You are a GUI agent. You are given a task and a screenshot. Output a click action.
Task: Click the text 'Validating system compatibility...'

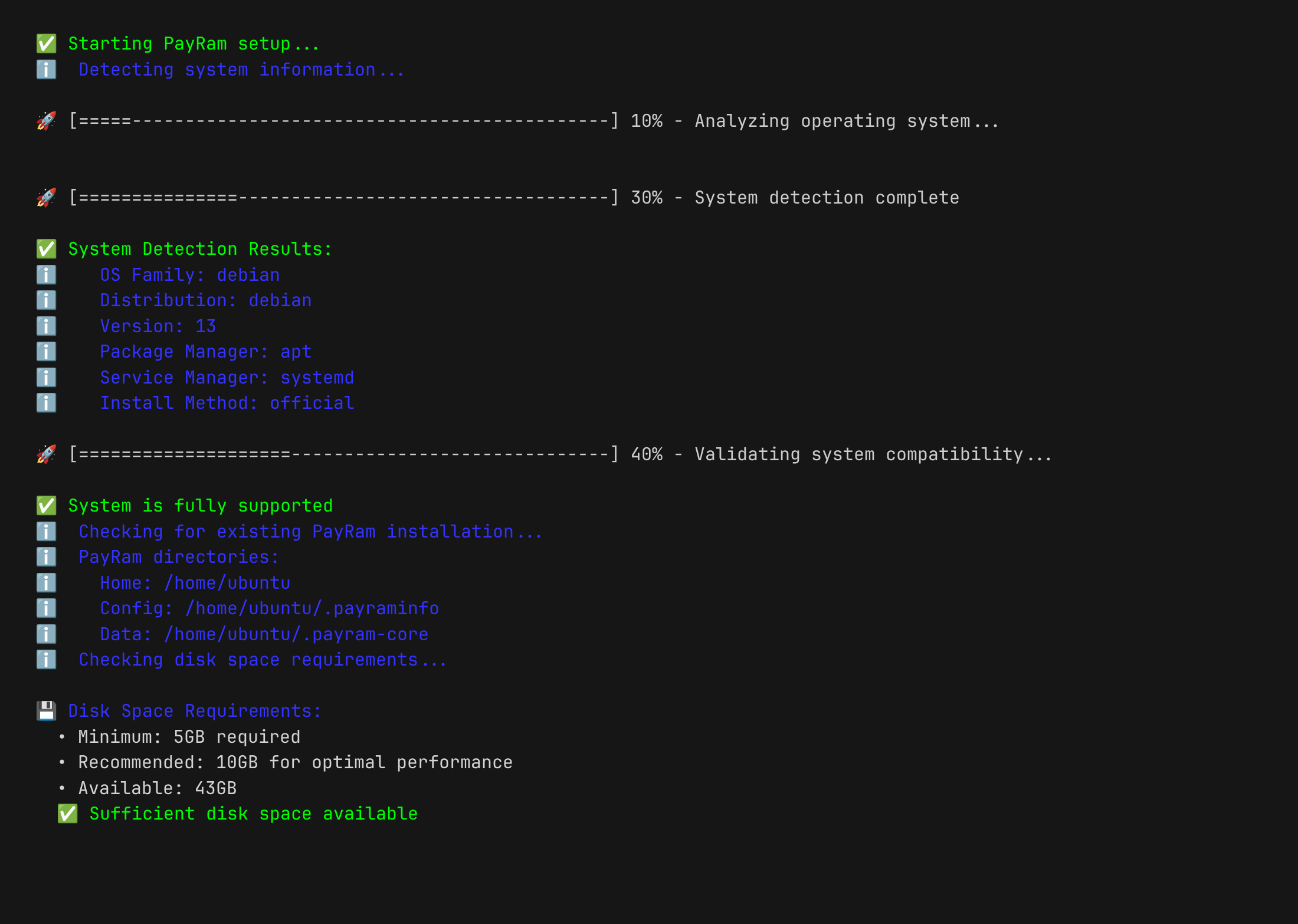[x=873, y=454]
